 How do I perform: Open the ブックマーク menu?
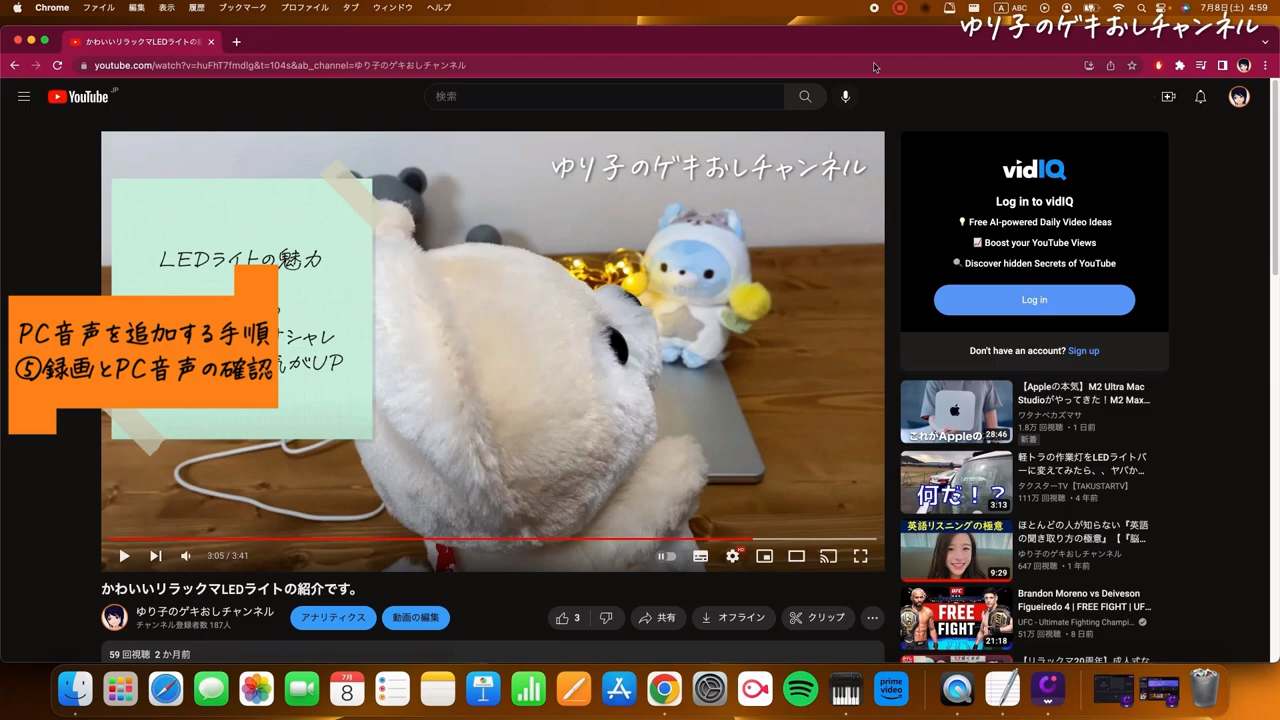(x=243, y=8)
